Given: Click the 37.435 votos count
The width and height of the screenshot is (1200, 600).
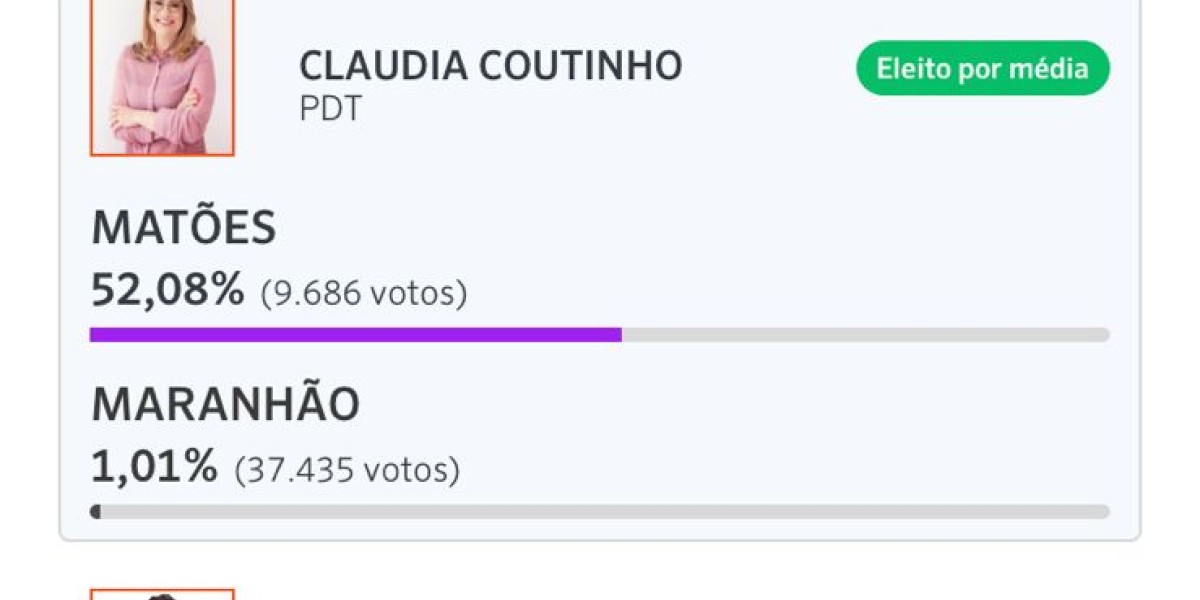Looking at the screenshot, I should (345, 466).
